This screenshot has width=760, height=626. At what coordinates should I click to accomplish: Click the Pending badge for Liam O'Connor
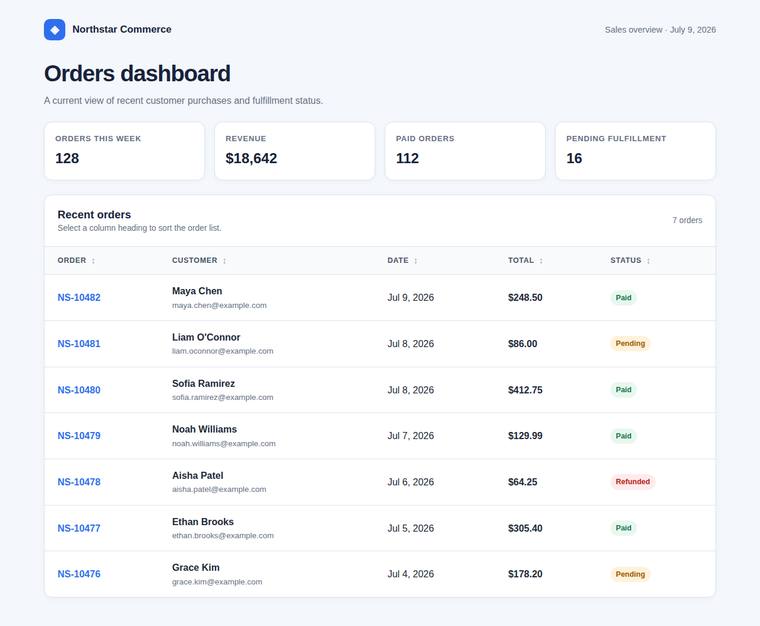pos(630,344)
